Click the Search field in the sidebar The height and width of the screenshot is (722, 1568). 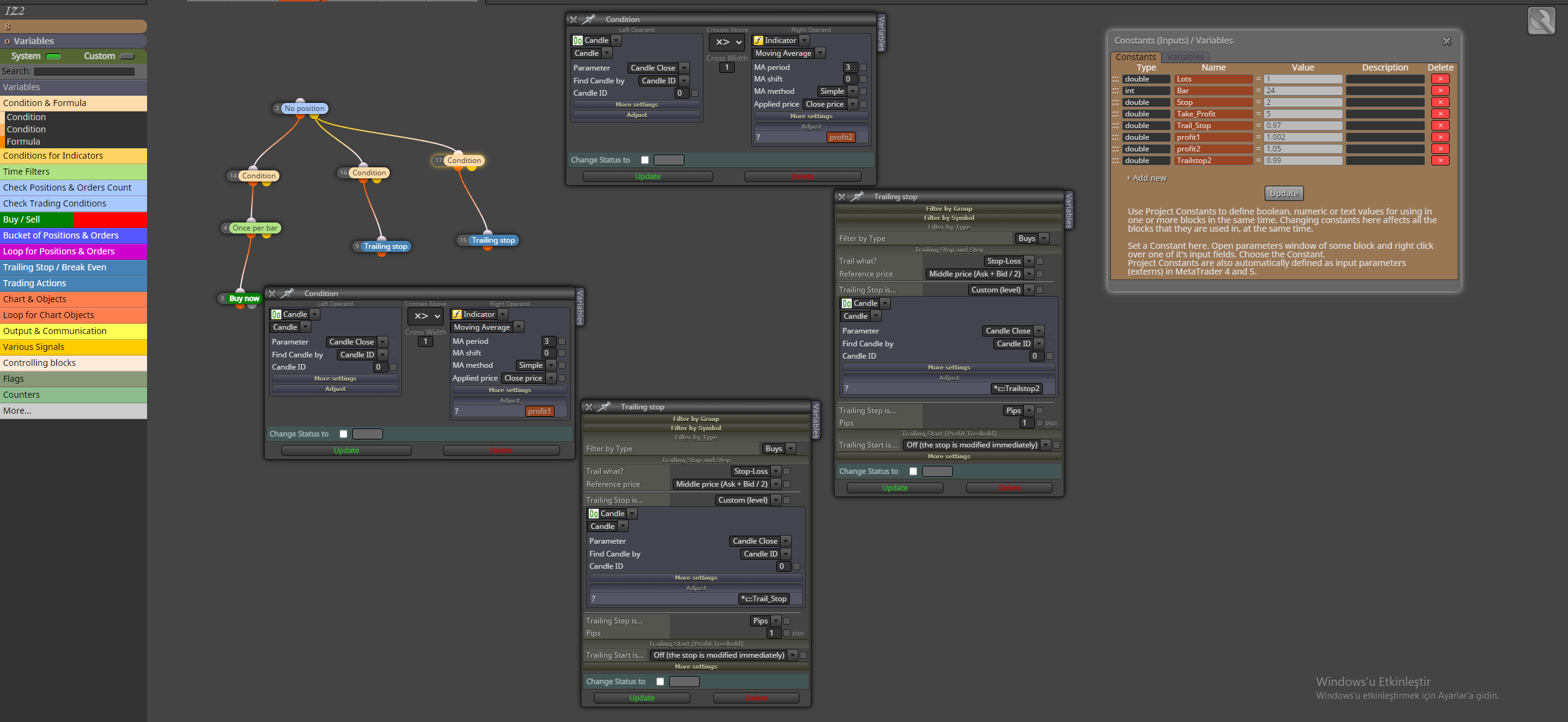[x=84, y=72]
